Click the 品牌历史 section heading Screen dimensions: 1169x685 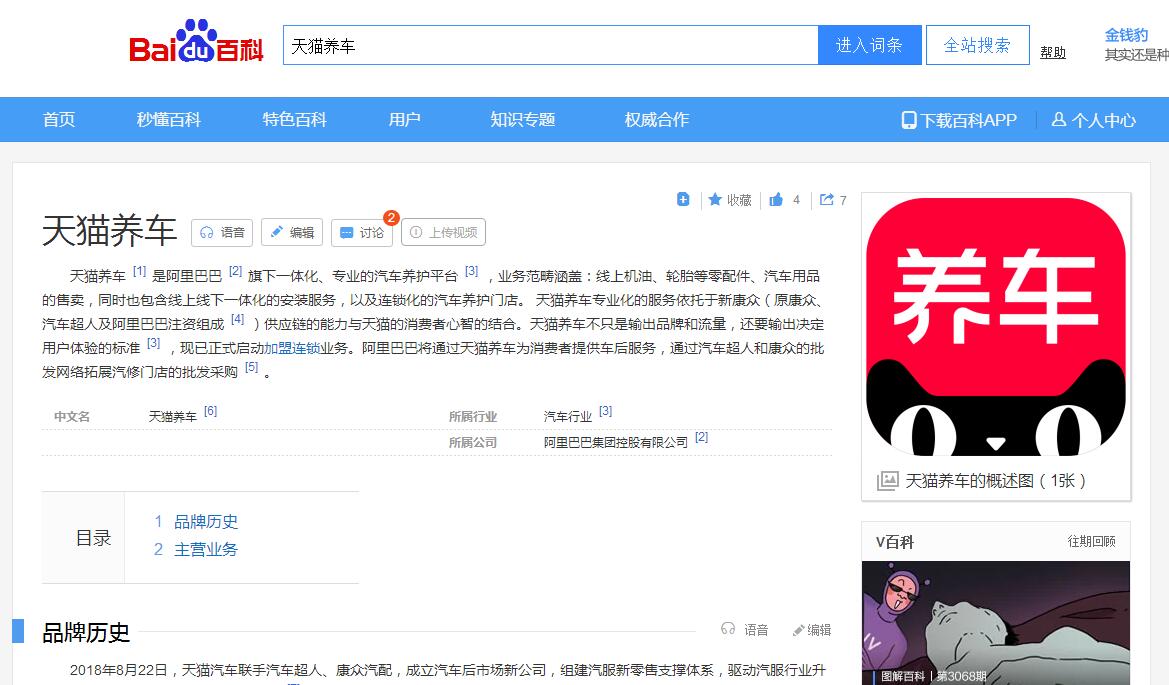coord(86,632)
